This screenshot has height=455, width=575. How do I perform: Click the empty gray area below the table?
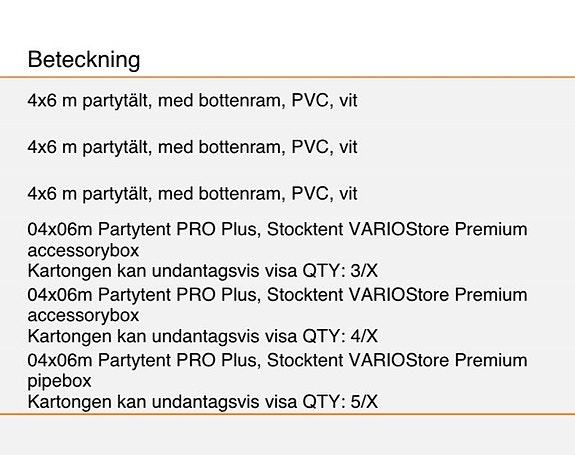pos(288,435)
